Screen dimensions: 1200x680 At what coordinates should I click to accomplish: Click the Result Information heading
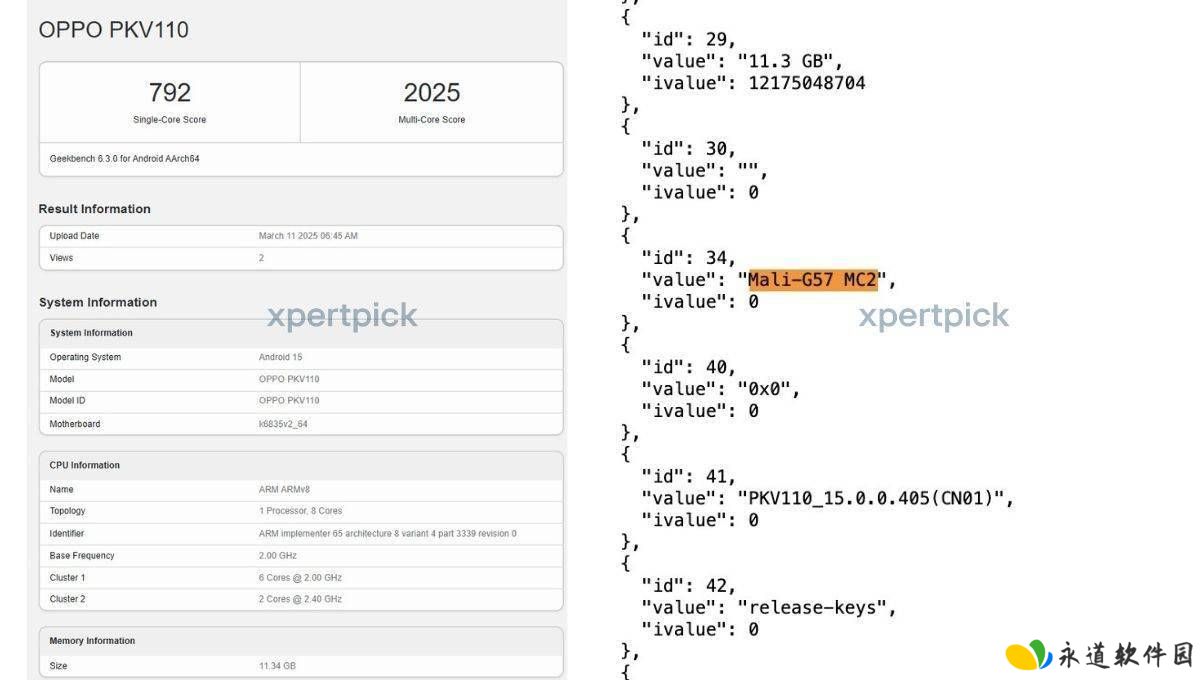pos(95,209)
